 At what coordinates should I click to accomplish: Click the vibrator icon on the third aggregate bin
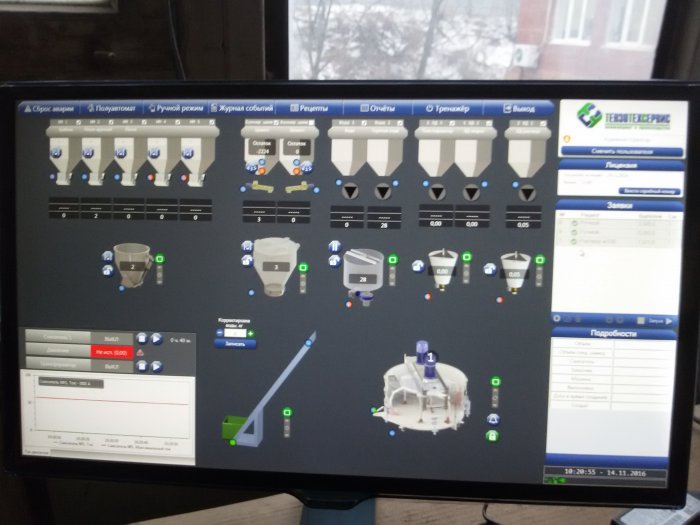(121, 153)
